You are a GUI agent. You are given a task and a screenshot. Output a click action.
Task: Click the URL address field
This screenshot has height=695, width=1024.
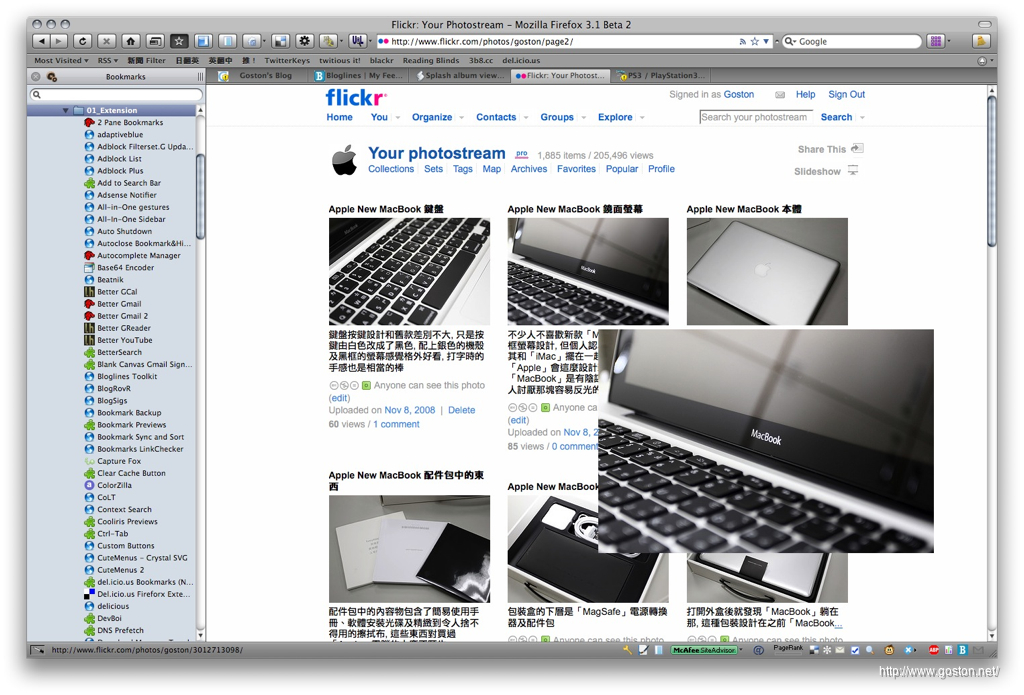(562, 41)
